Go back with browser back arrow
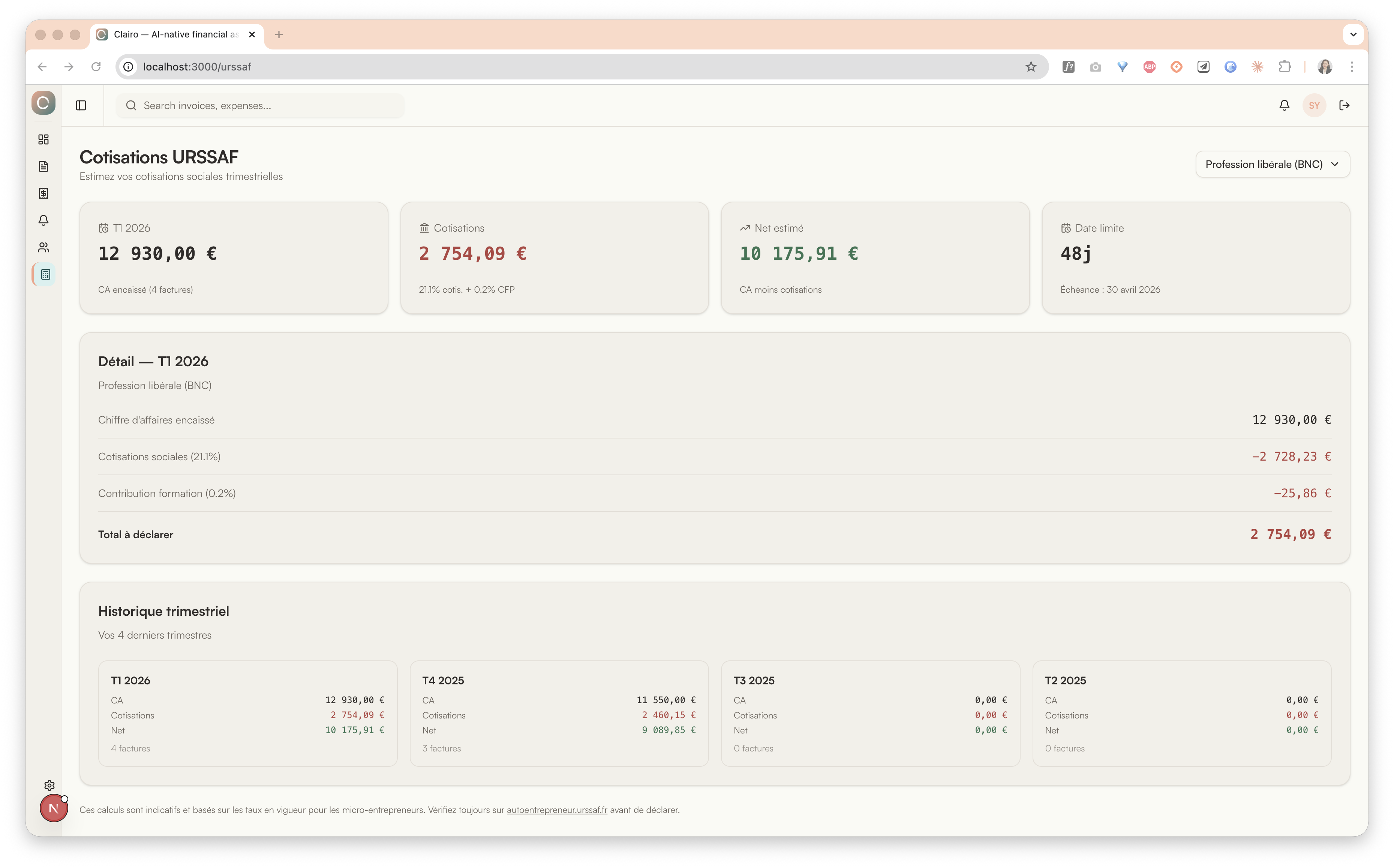Viewport: 1394px width, 868px height. [x=42, y=67]
